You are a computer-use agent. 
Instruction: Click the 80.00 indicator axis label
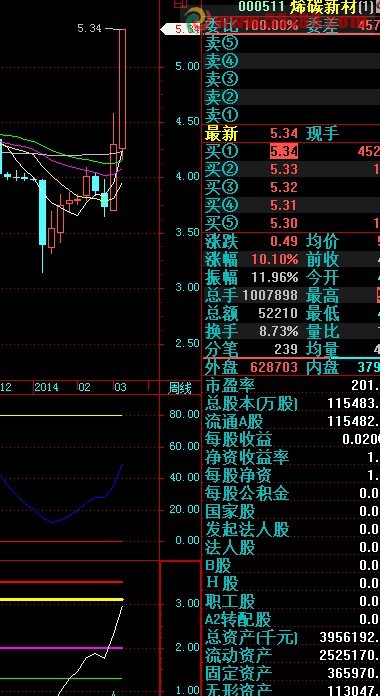[x=185, y=414]
